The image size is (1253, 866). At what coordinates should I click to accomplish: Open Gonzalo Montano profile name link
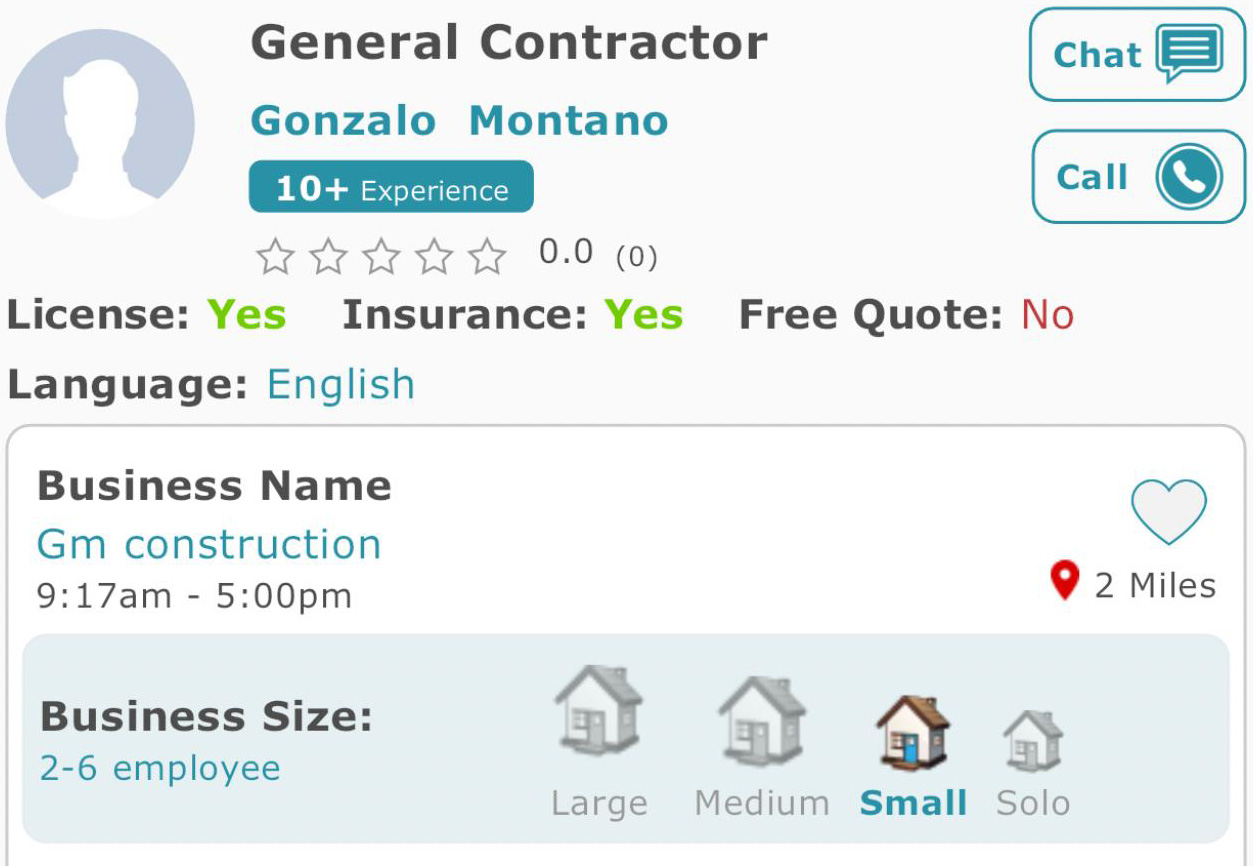pos(459,121)
